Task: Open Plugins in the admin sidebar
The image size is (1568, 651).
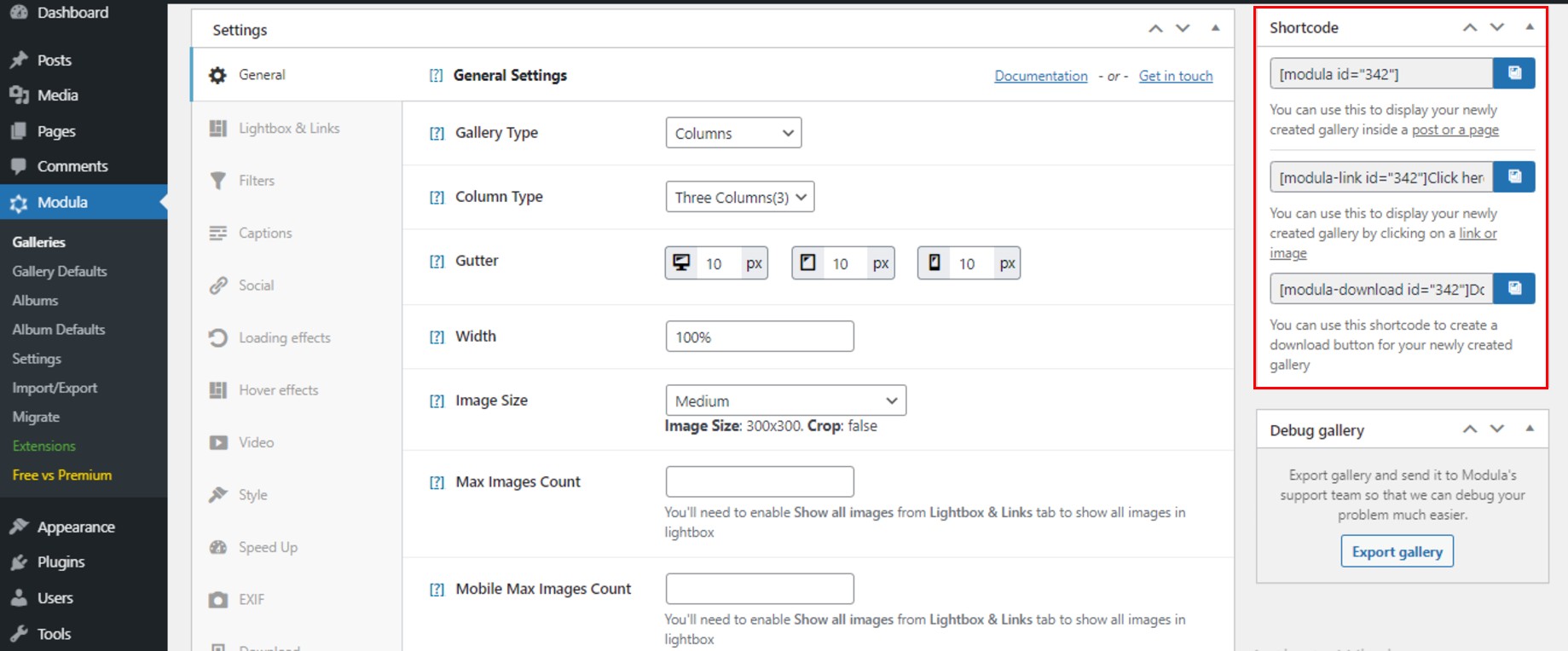Action: [61, 562]
